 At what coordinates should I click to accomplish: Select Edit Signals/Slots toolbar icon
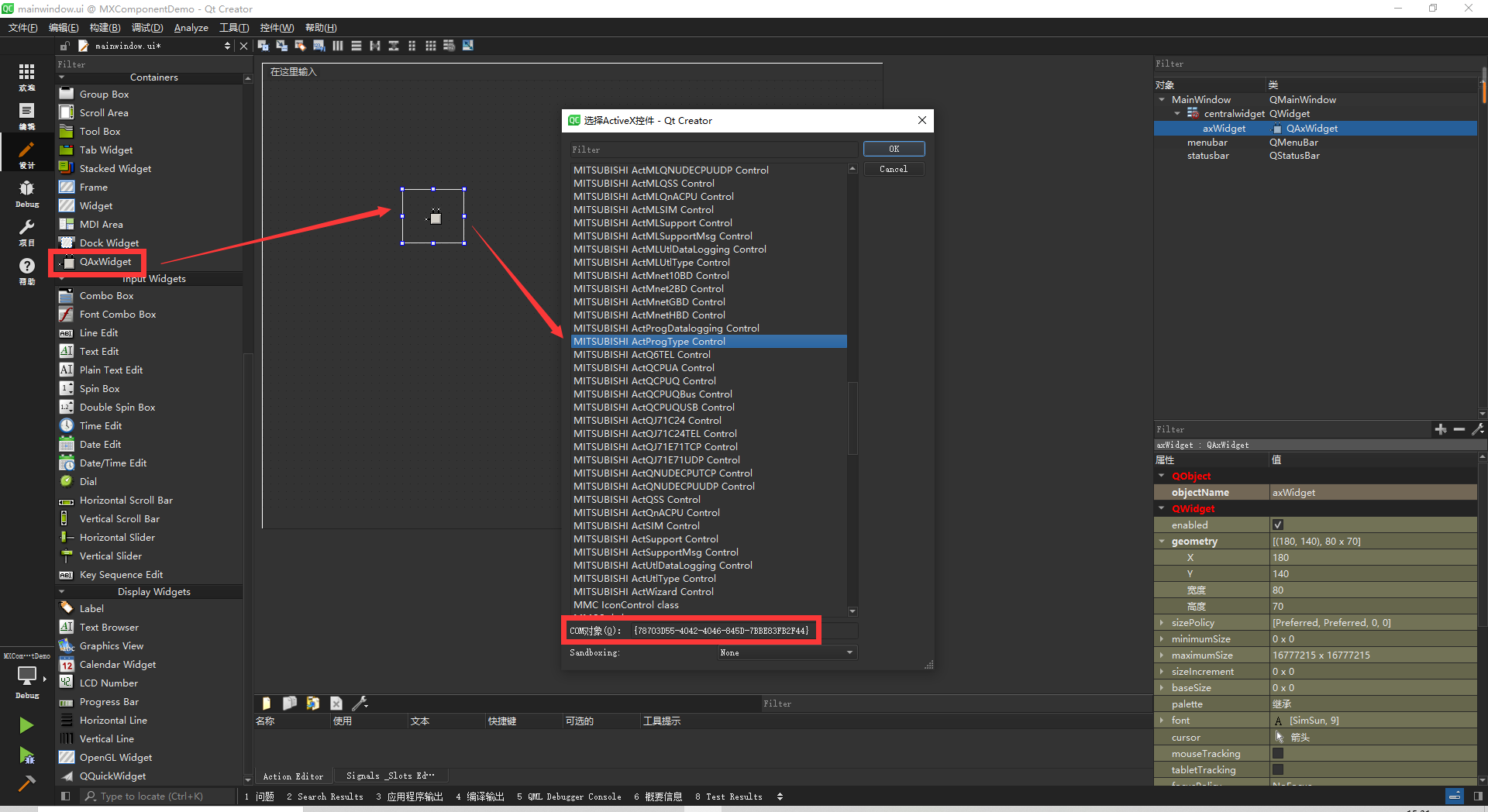[281, 46]
